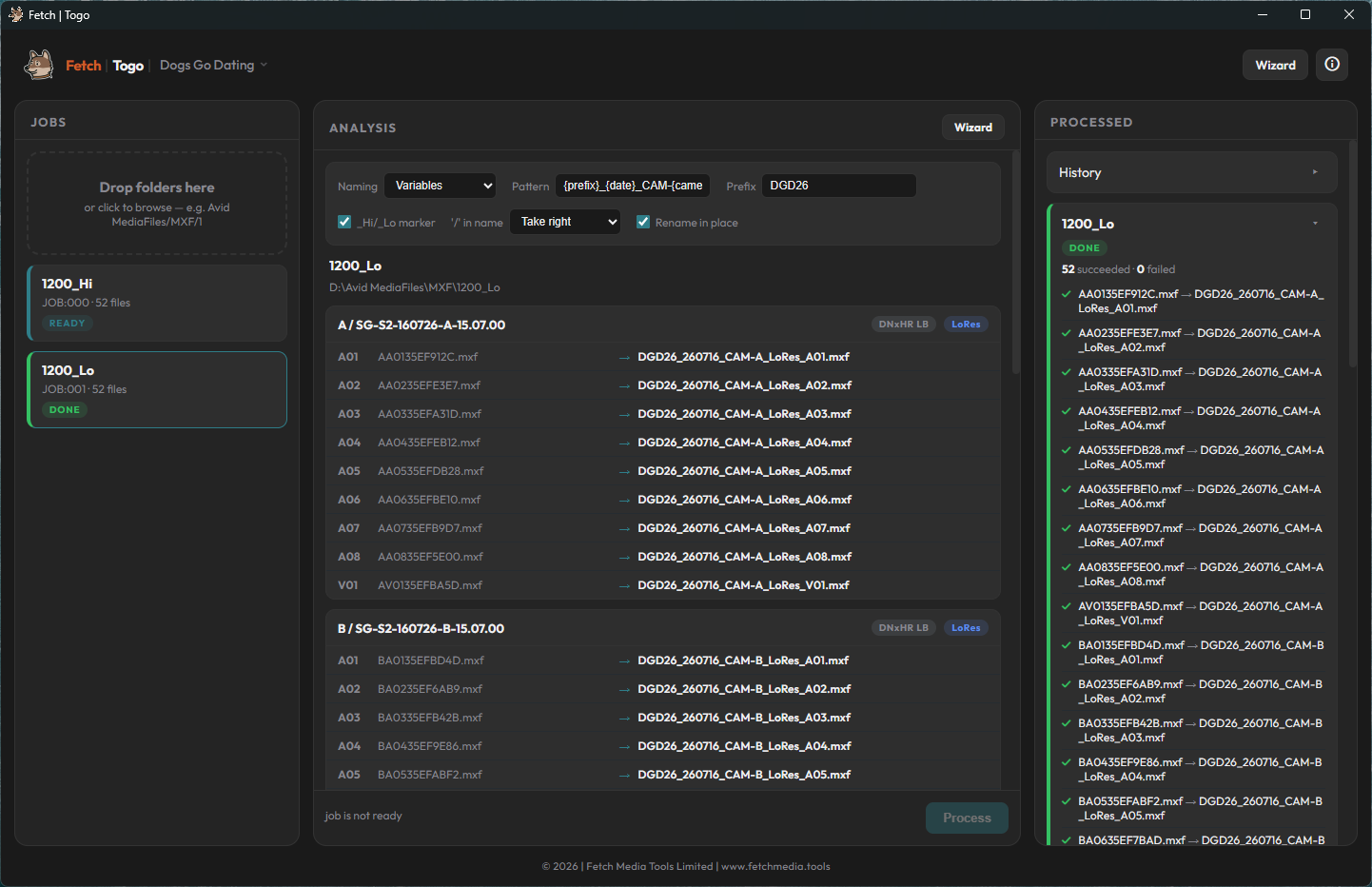Toggle the _Hi/_Lo marker checkbox

(344, 222)
